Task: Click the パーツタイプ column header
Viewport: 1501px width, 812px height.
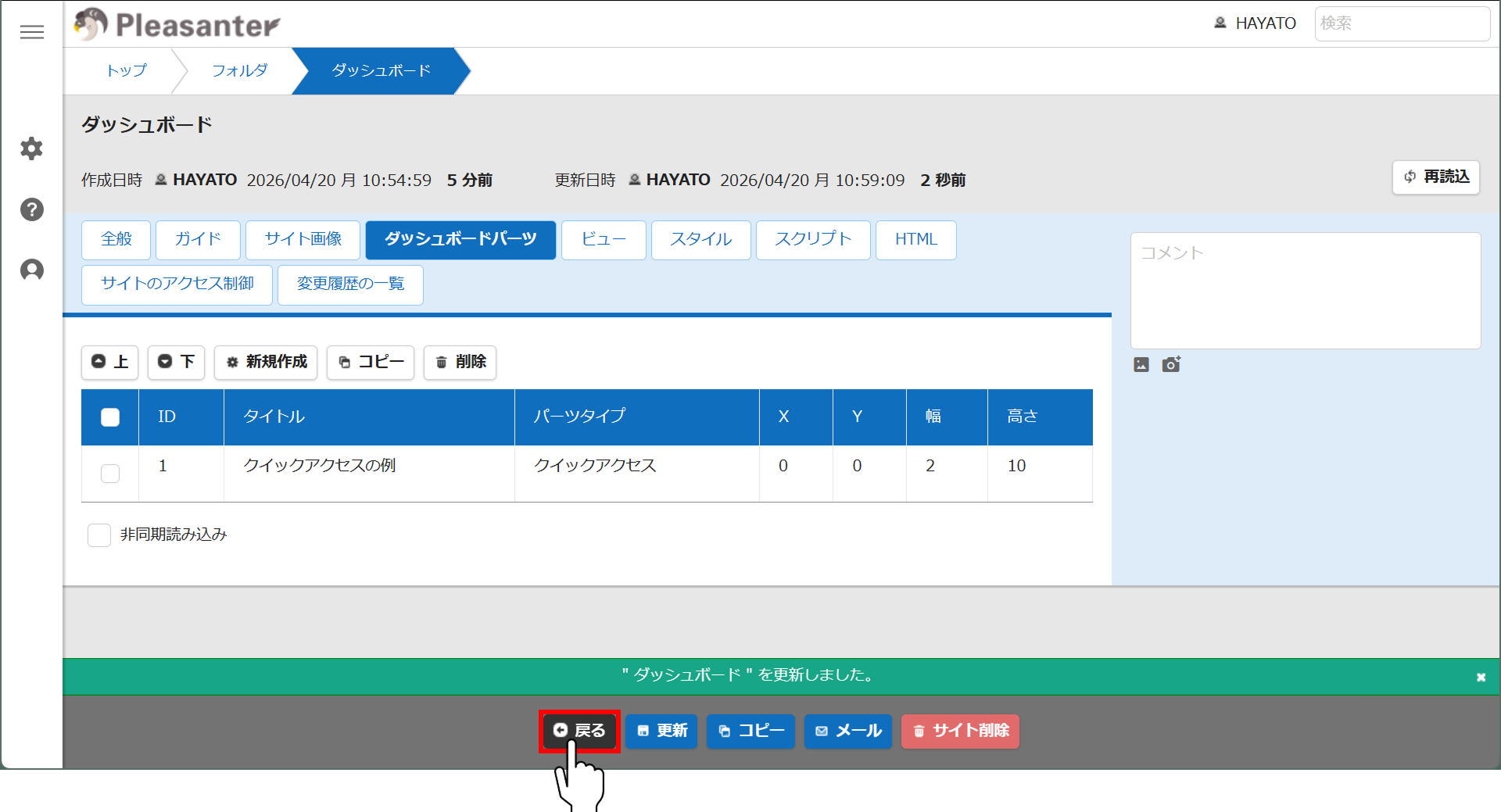Action: [636, 417]
